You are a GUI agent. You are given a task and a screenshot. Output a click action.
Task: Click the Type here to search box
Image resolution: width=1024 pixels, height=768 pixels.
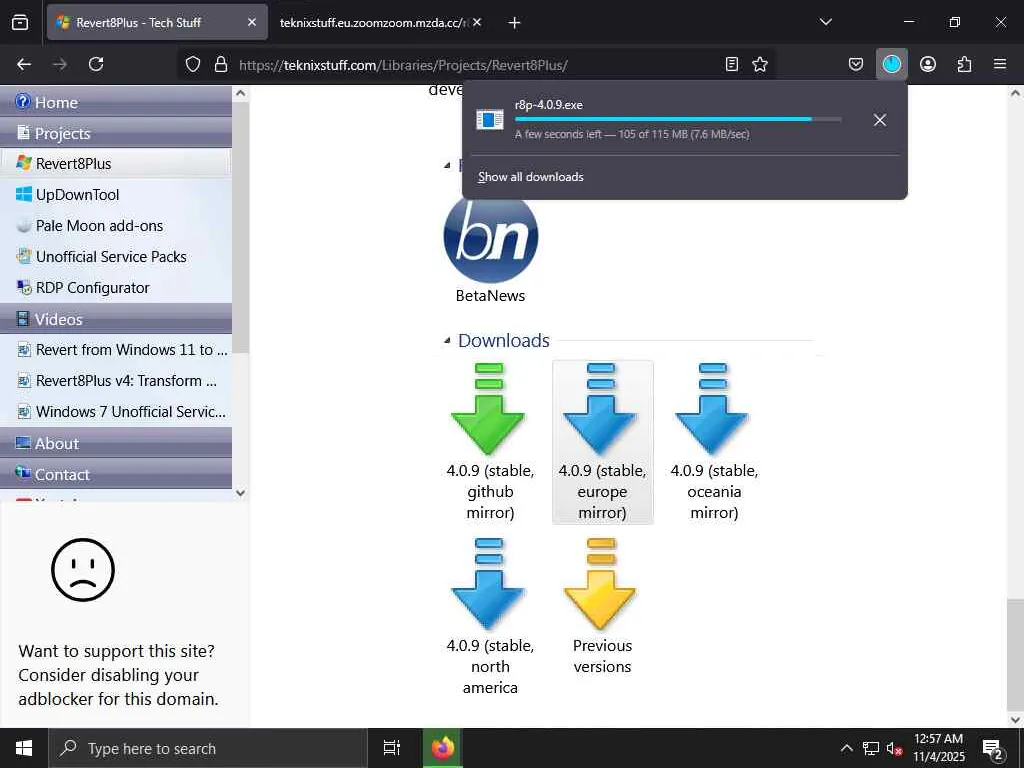coord(208,748)
